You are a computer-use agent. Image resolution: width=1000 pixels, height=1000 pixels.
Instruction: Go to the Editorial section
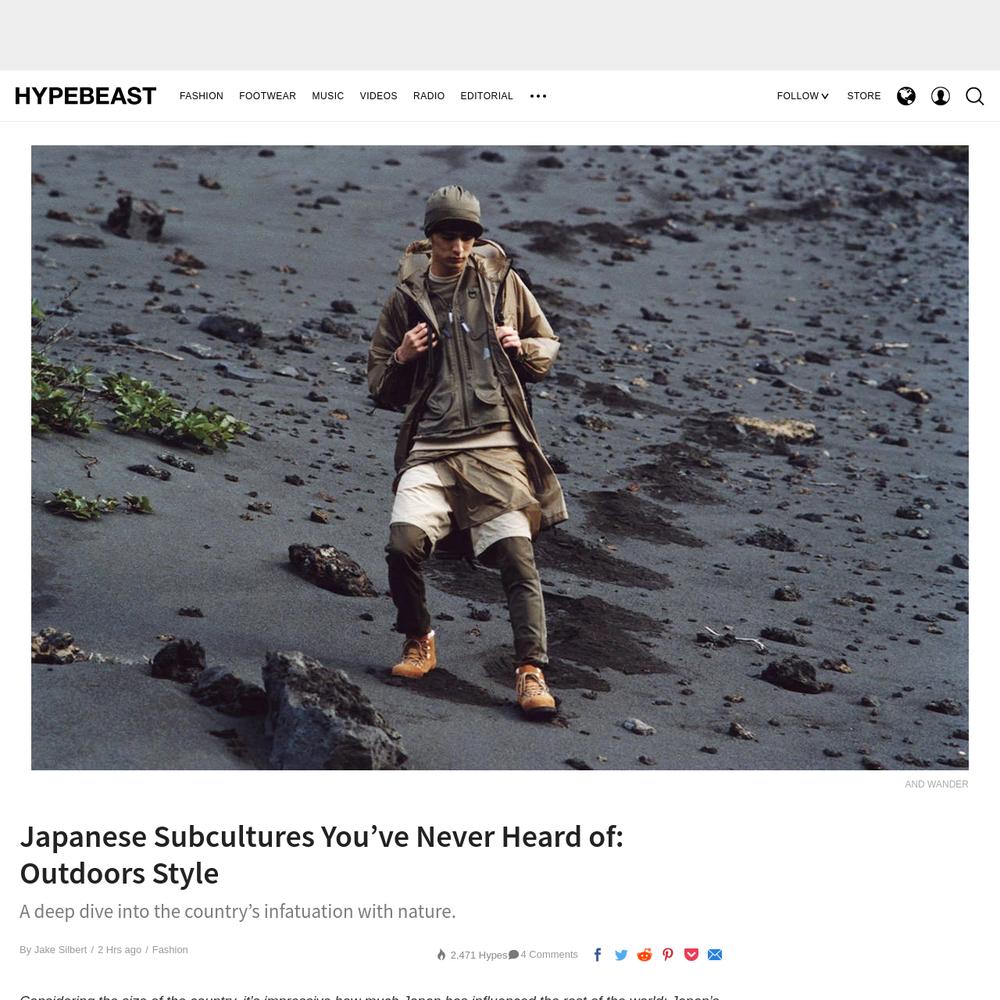coord(487,96)
